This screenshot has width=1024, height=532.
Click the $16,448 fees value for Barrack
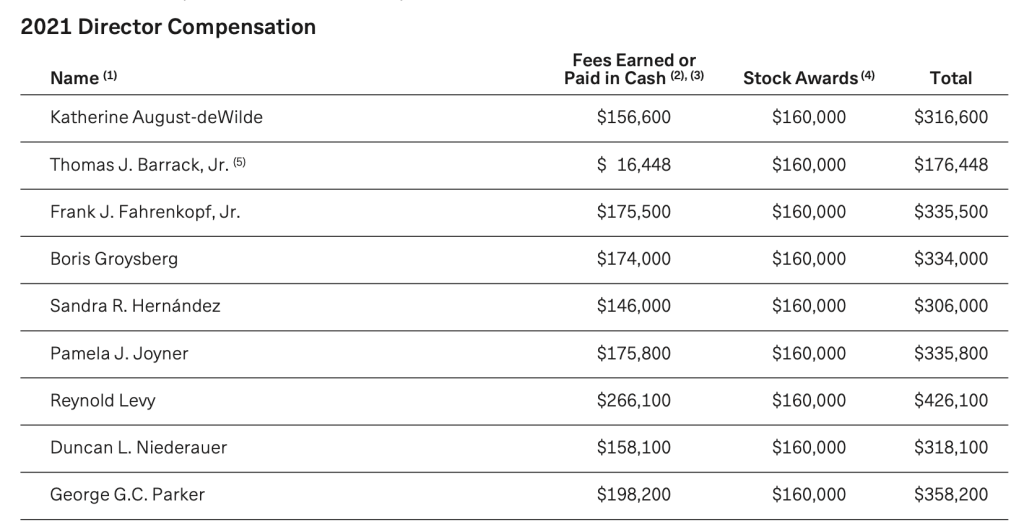(634, 164)
